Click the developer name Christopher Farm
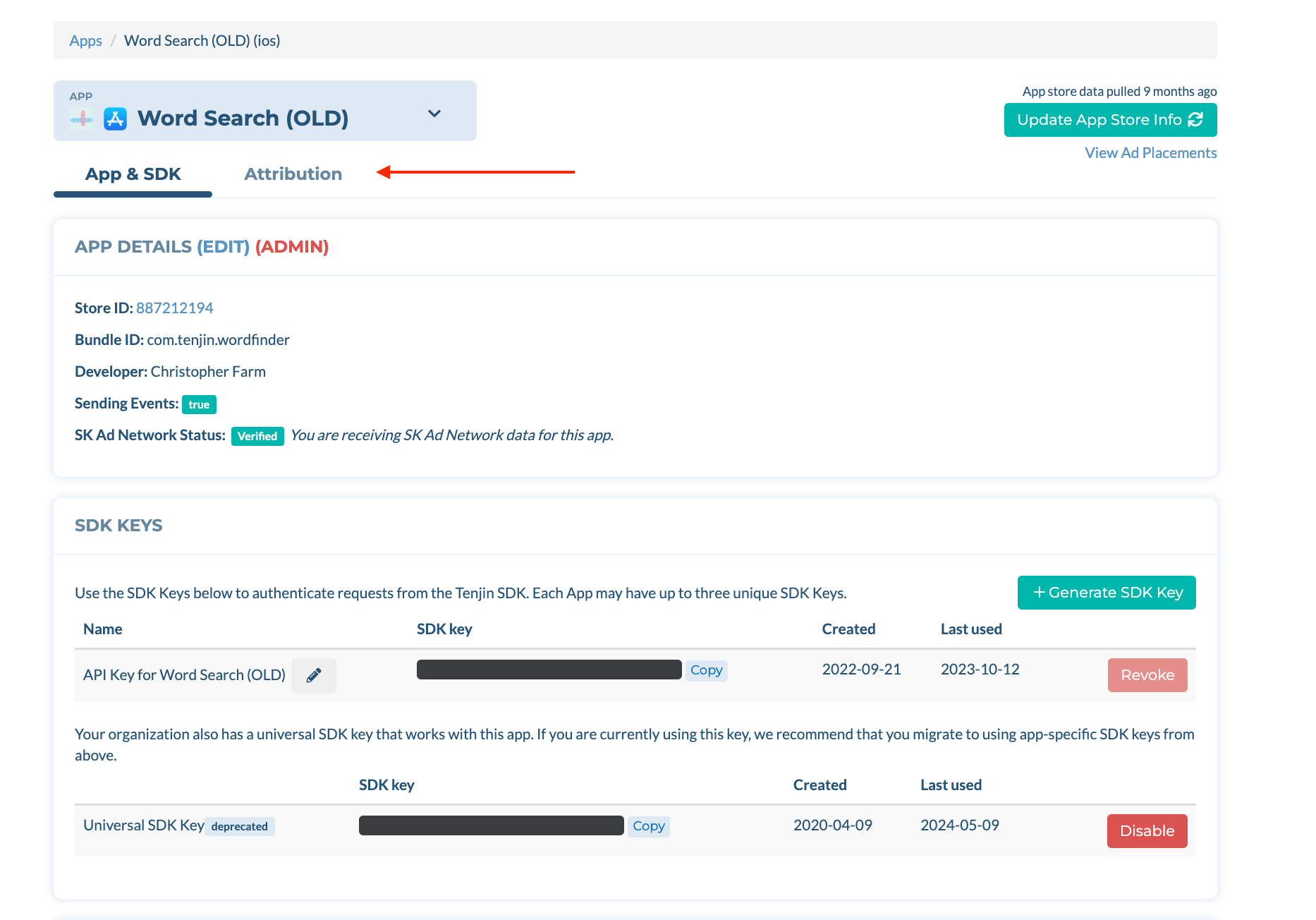1316x920 pixels. (208, 372)
